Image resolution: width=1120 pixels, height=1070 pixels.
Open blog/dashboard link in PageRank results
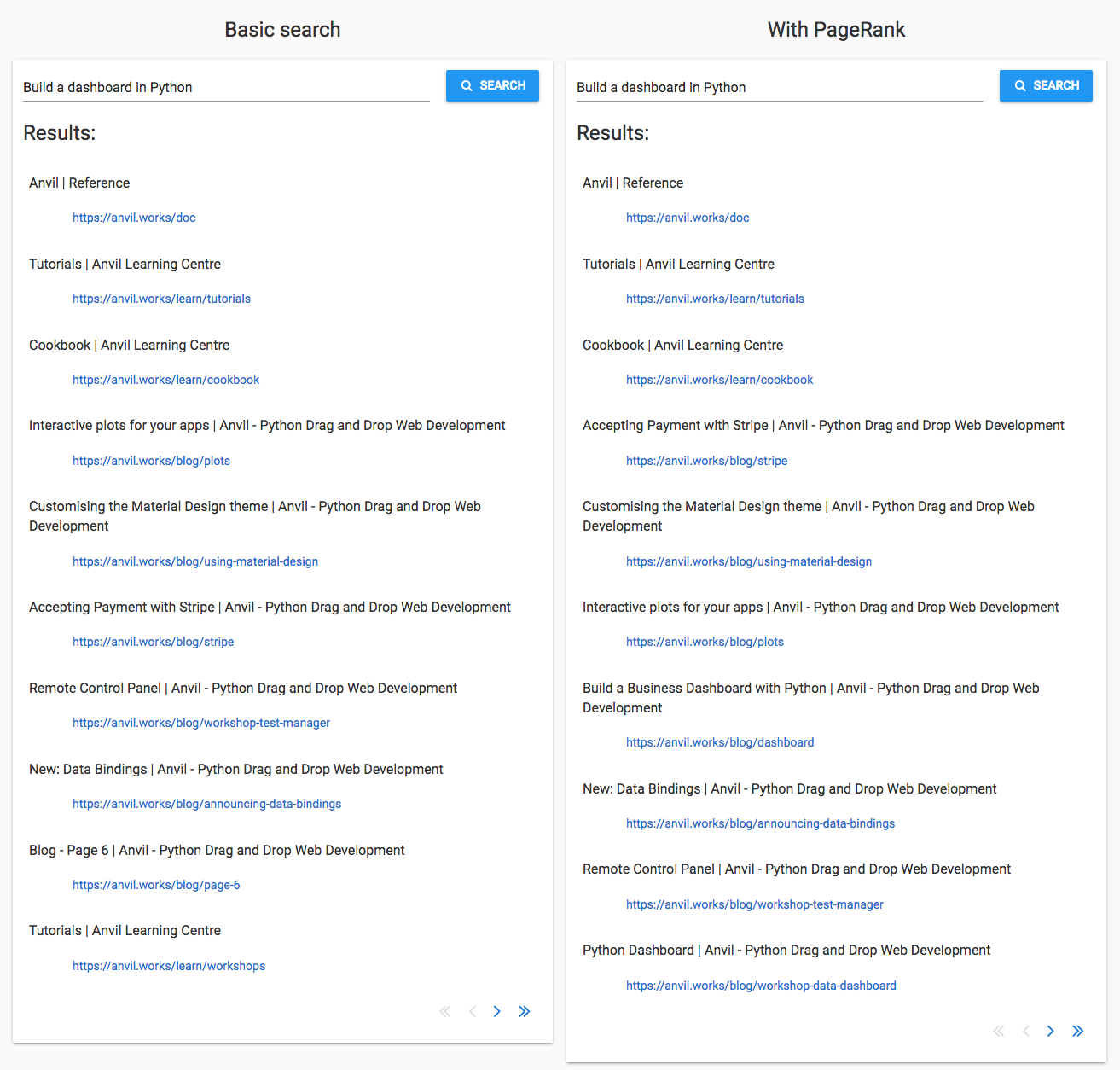coord(720,742)
